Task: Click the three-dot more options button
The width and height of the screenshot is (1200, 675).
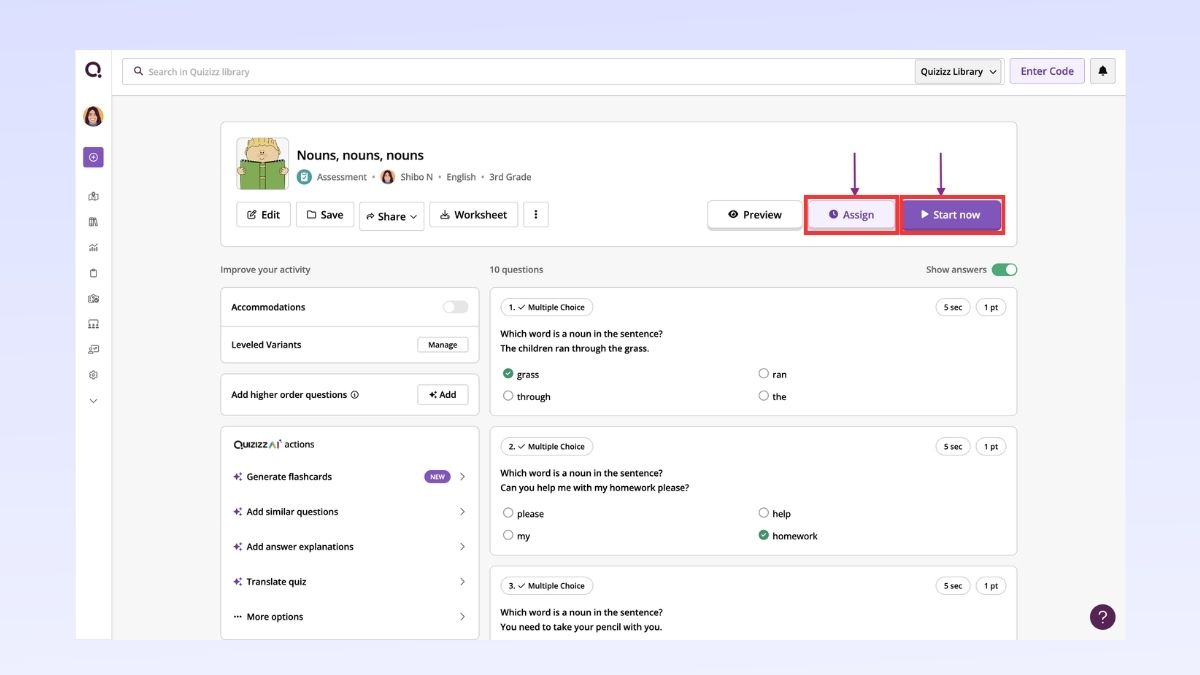Action: [x=536, y=215]
